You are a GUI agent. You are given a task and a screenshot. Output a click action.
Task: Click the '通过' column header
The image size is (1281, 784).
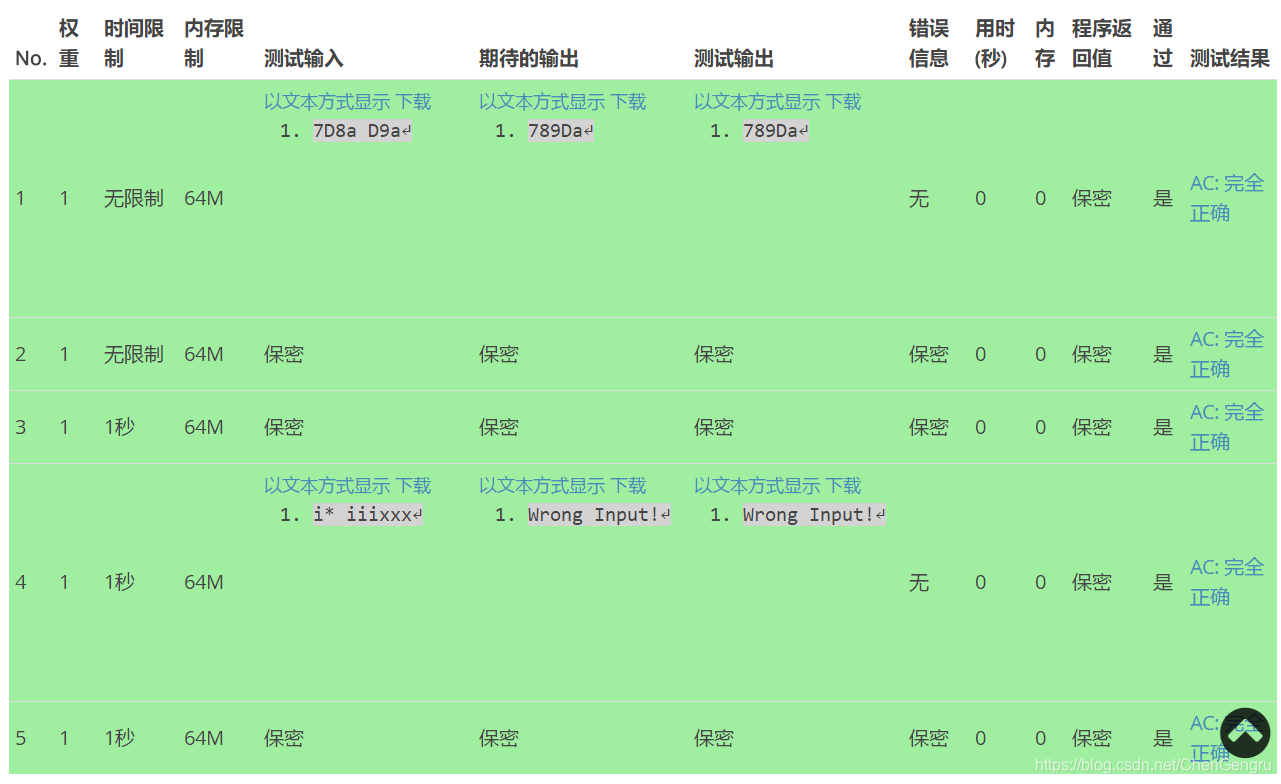point(1163,44)
